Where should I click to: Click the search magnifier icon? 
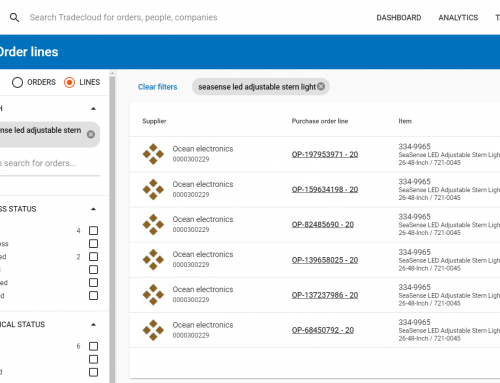14,17
